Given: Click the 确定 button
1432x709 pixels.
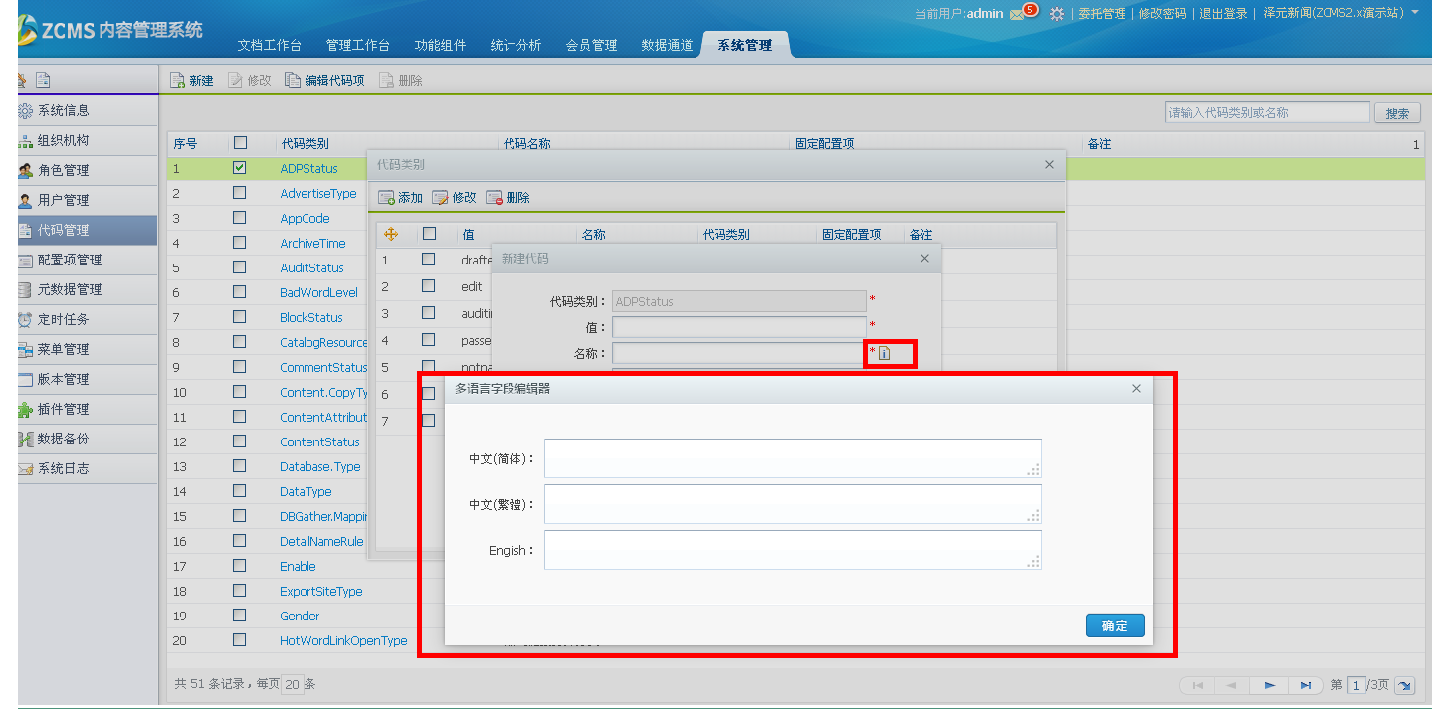Looking at the screenshot, I should (1114, 626).
